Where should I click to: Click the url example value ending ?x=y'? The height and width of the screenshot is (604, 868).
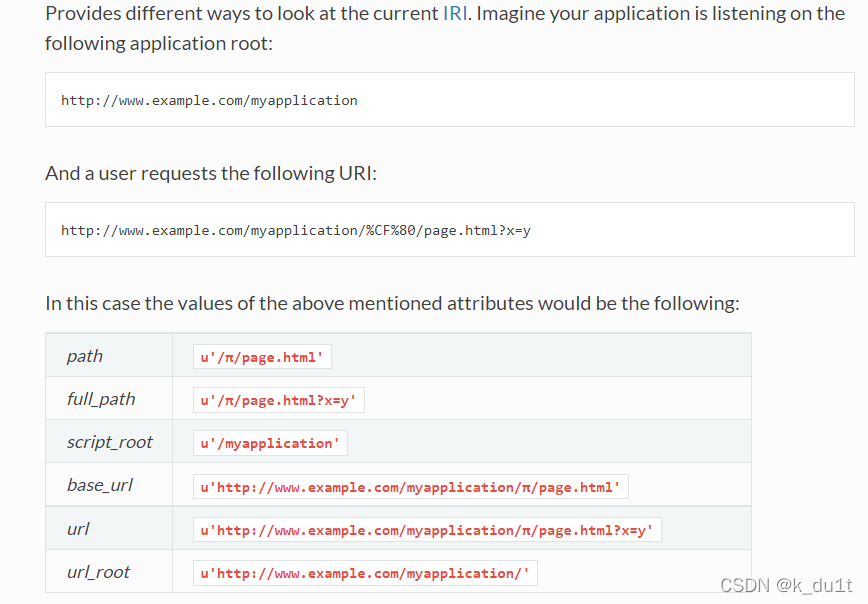coord(427,530)
